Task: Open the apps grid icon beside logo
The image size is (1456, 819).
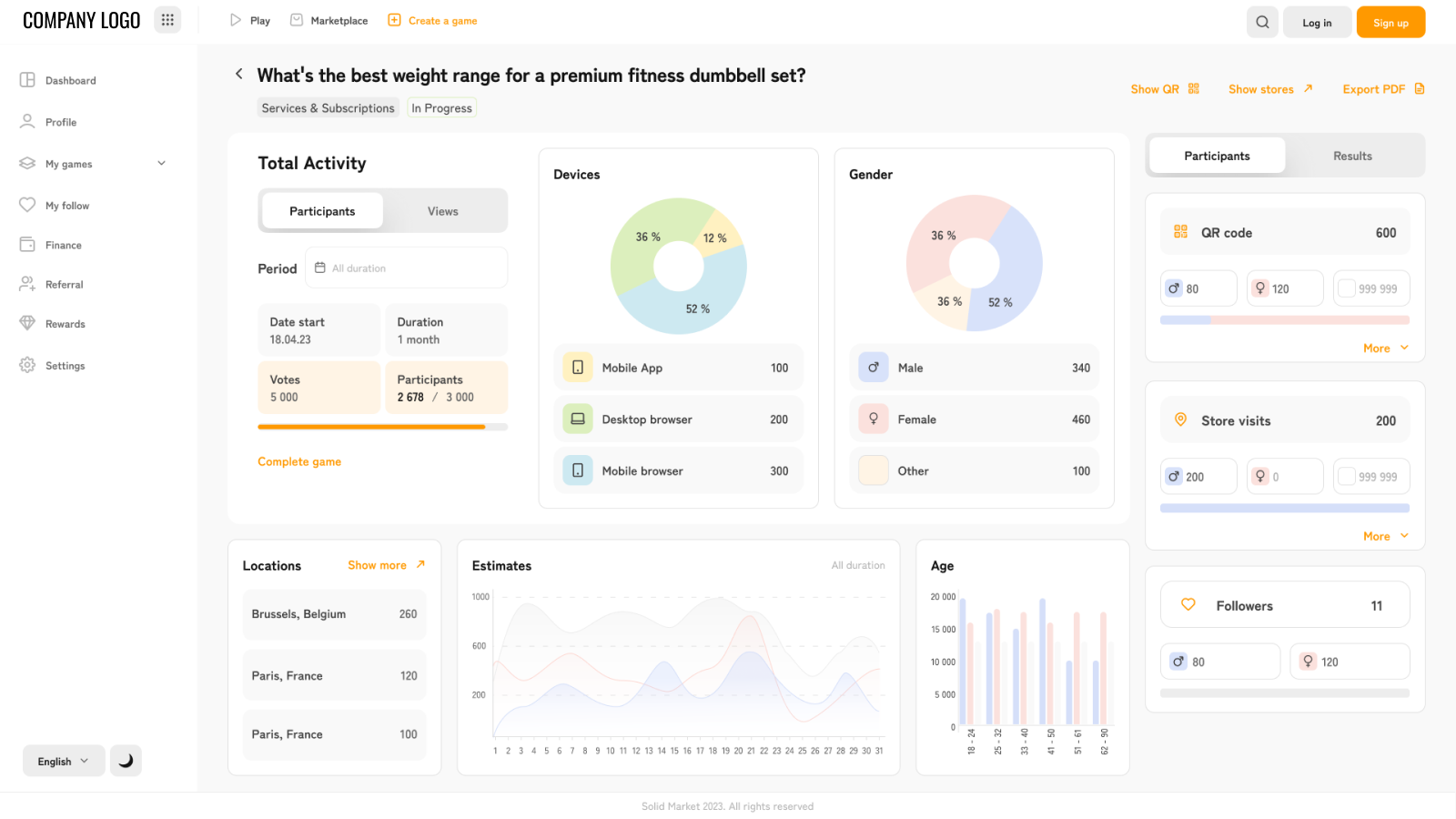Action: coord(167,20)
